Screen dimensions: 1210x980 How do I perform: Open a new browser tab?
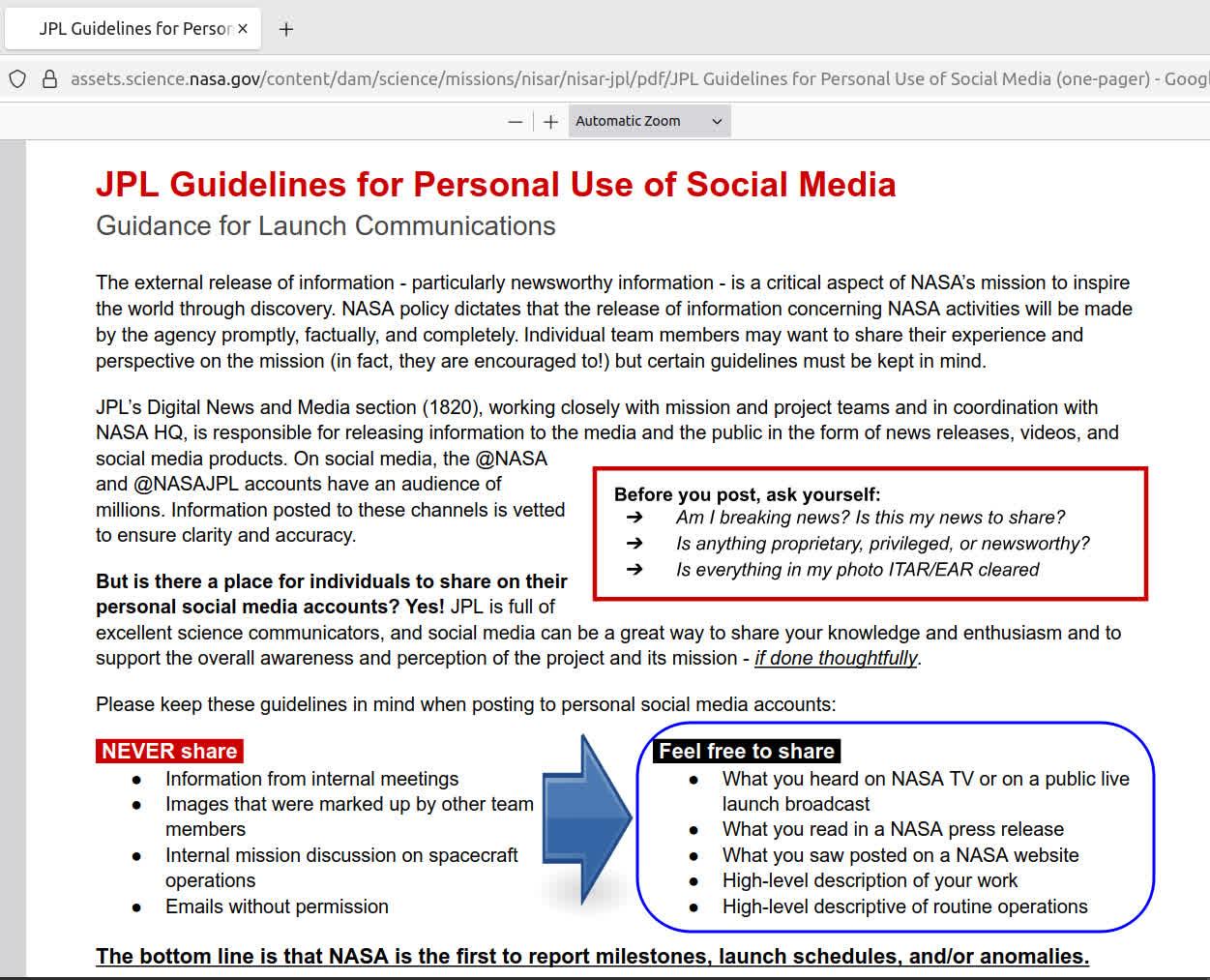(x=285, y=29)
